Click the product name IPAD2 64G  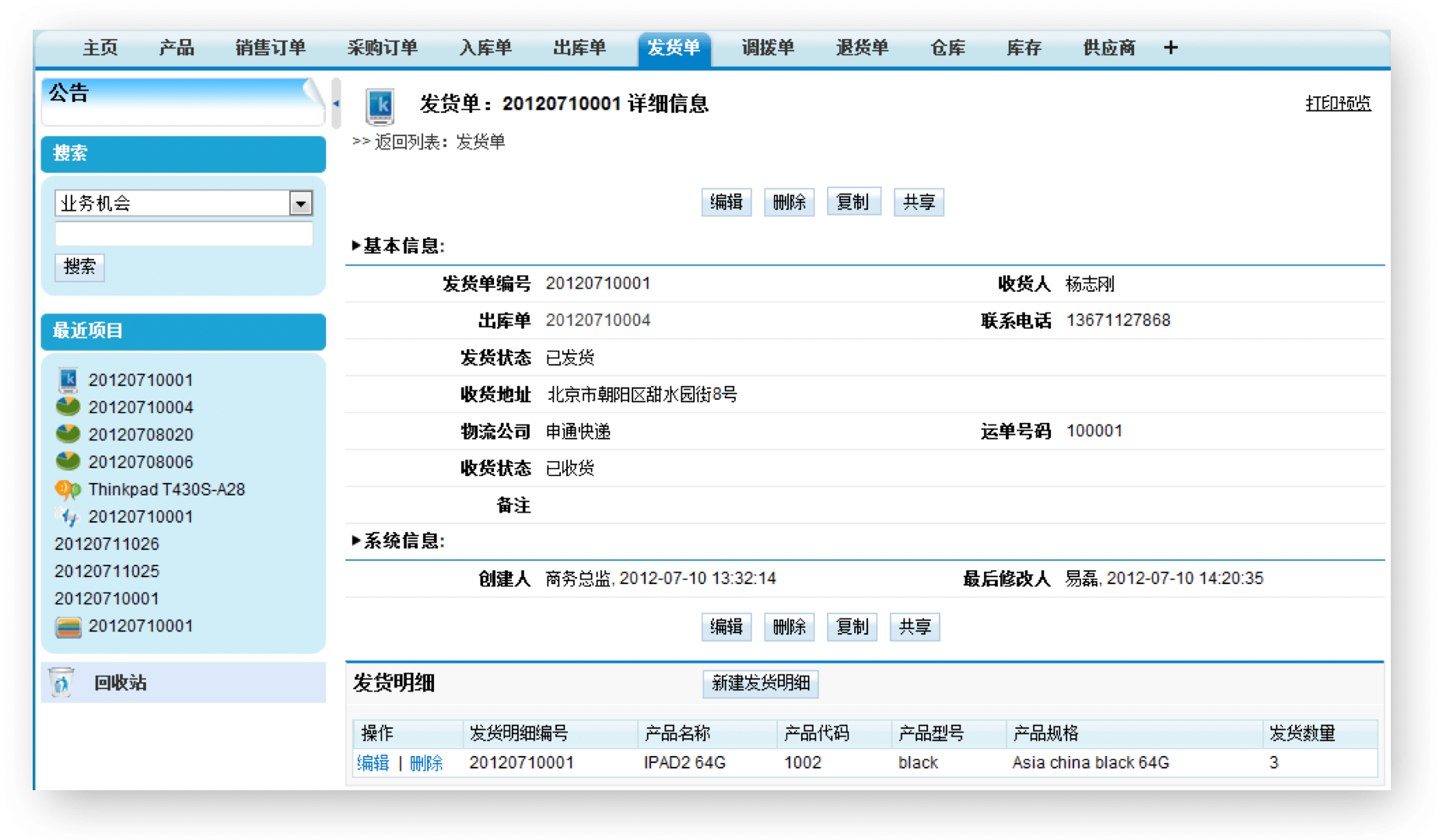tap(684, 763)
